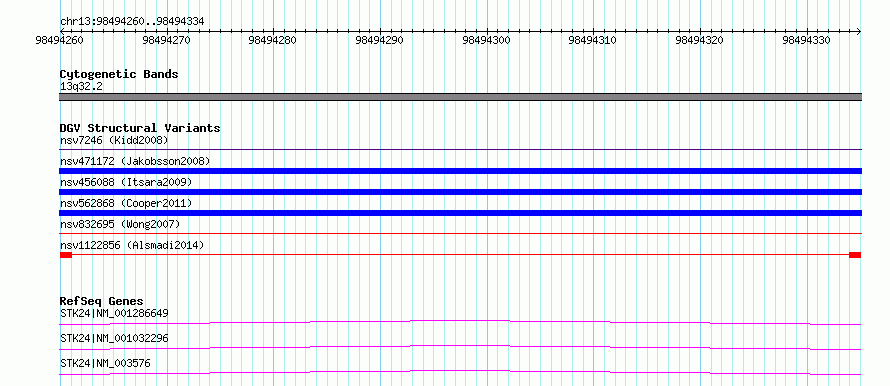Select ruler position 98494290

380,40
